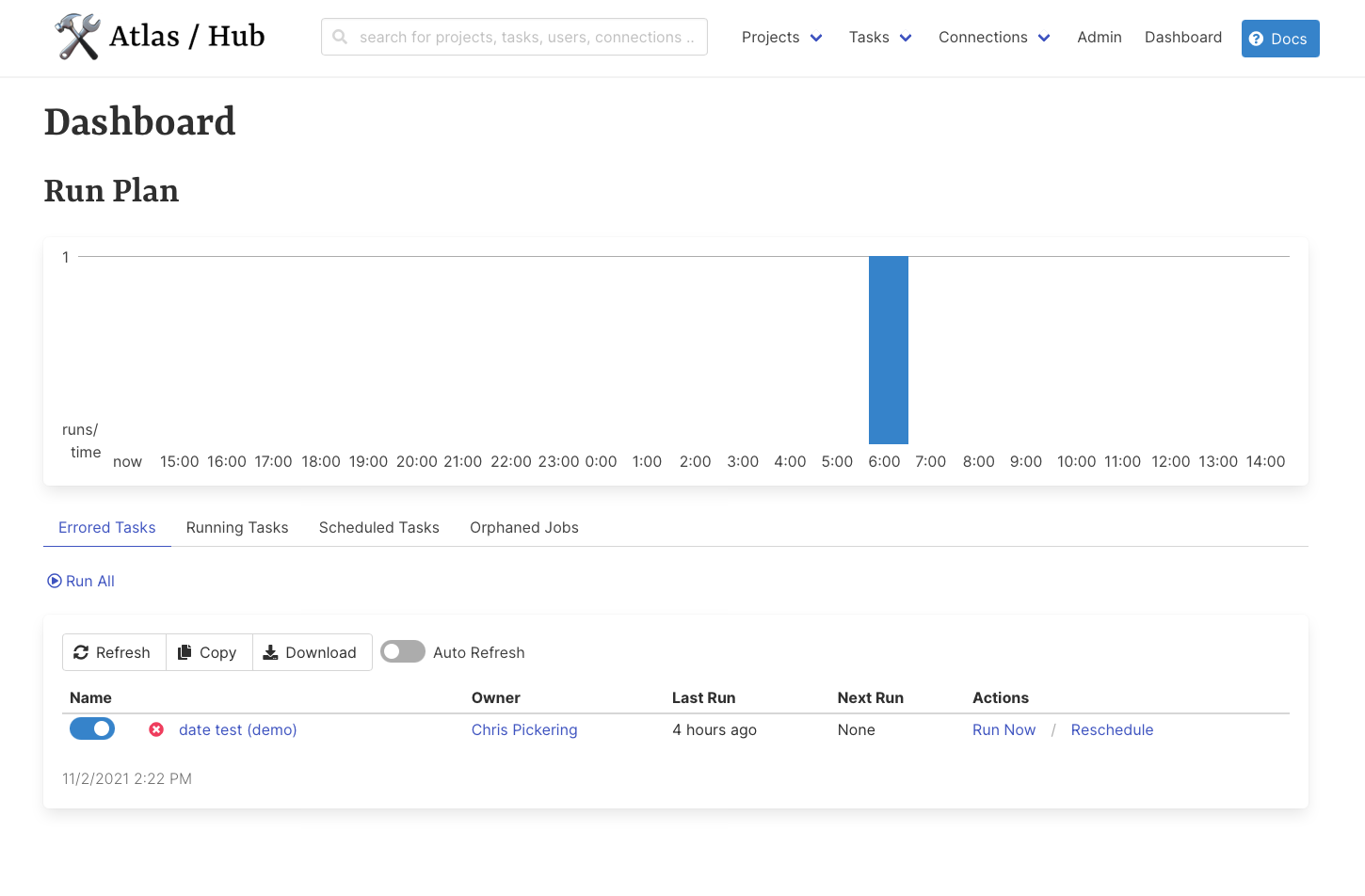This screenshot has height=896, width=1365.
Task: Expand the Connections dropdown menu
Action: pos(994,37)
